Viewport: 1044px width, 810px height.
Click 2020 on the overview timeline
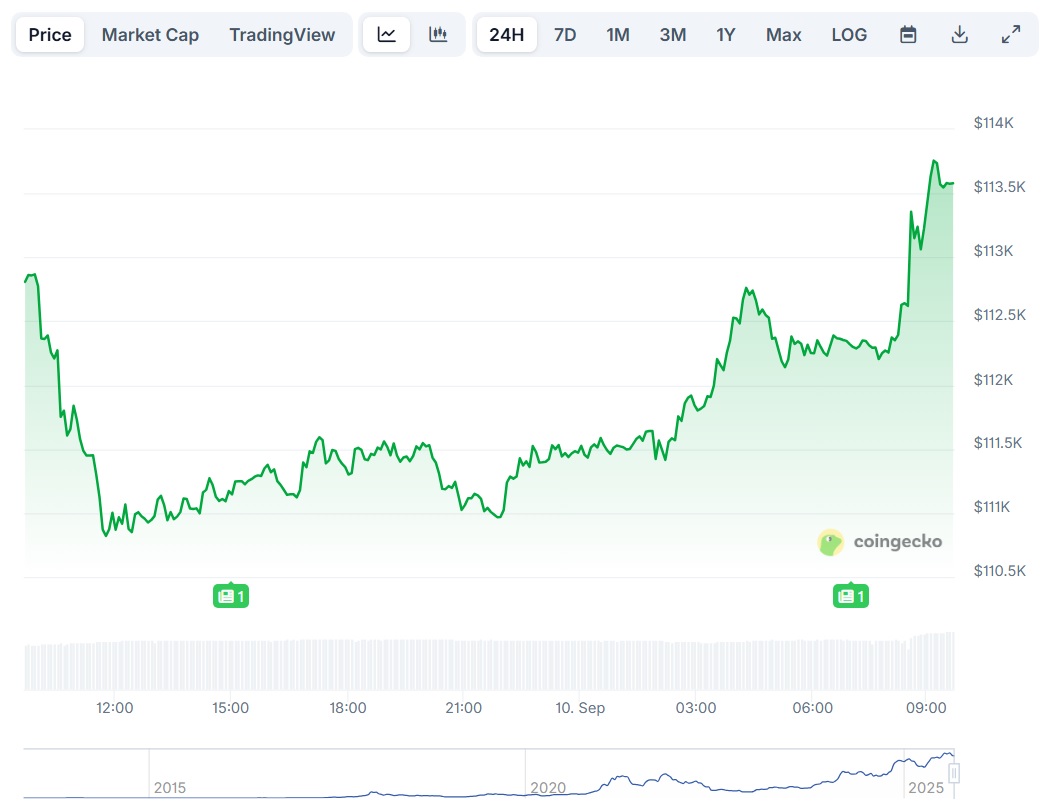click(x=548, y=788)
